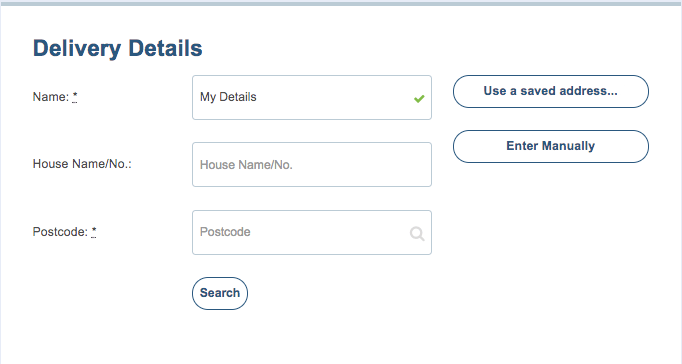Click the Postcode: label text
Image resolution: width=682 pixels, height=364 pixels.
pyautogui.click(x=60, y=232)
